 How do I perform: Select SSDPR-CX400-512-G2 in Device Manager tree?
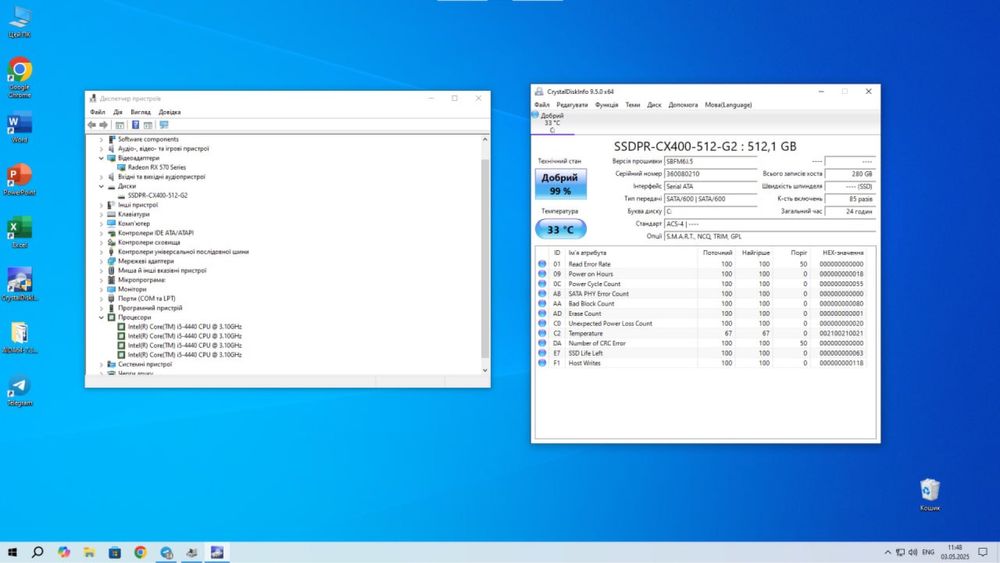pos(158,195)
